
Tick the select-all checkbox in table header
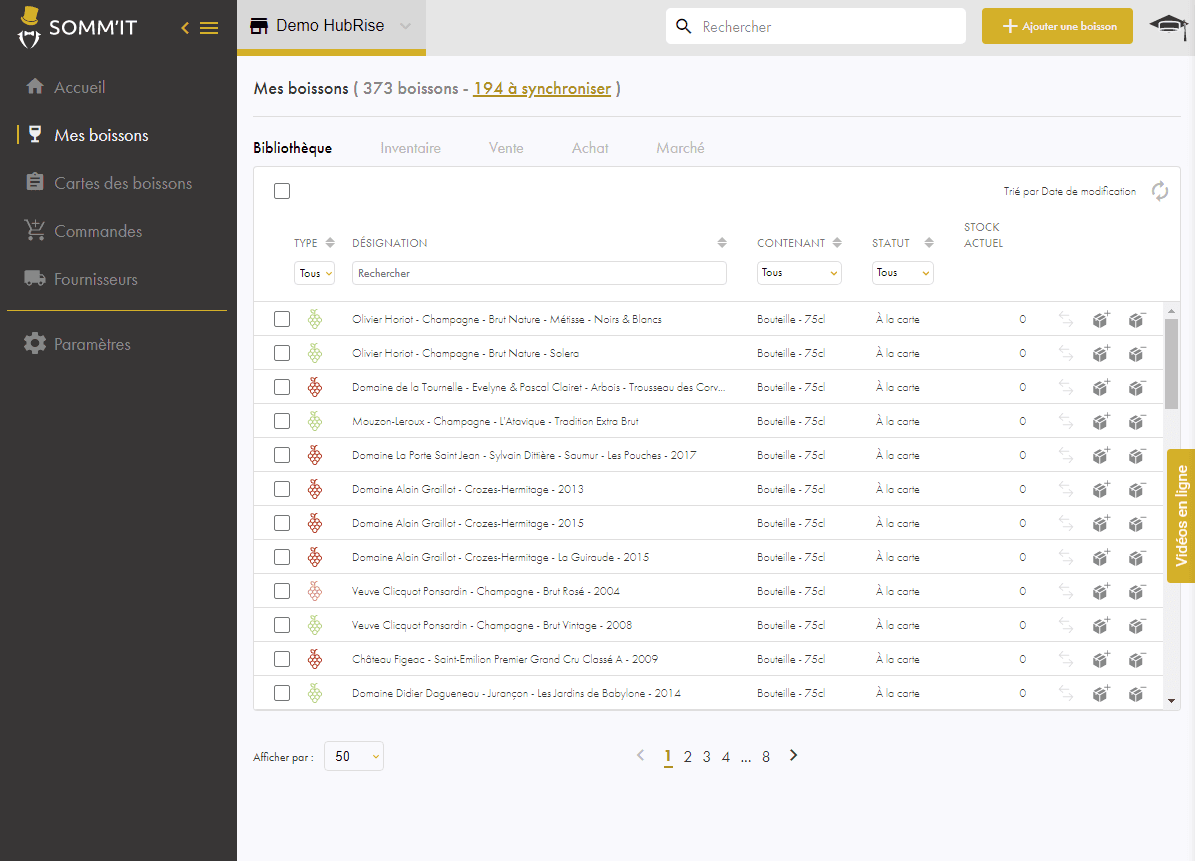pos(282,191)
